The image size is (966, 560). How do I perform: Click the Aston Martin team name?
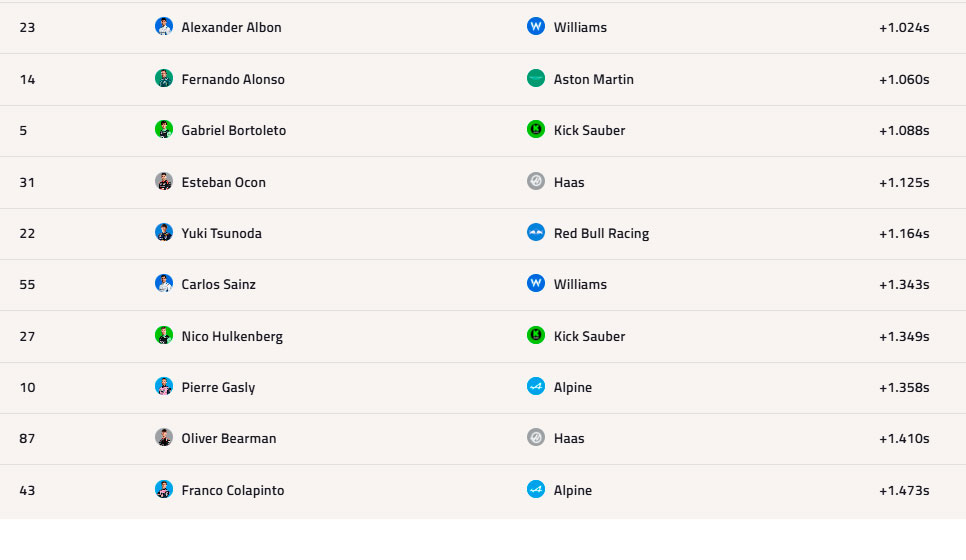[593, 79]
